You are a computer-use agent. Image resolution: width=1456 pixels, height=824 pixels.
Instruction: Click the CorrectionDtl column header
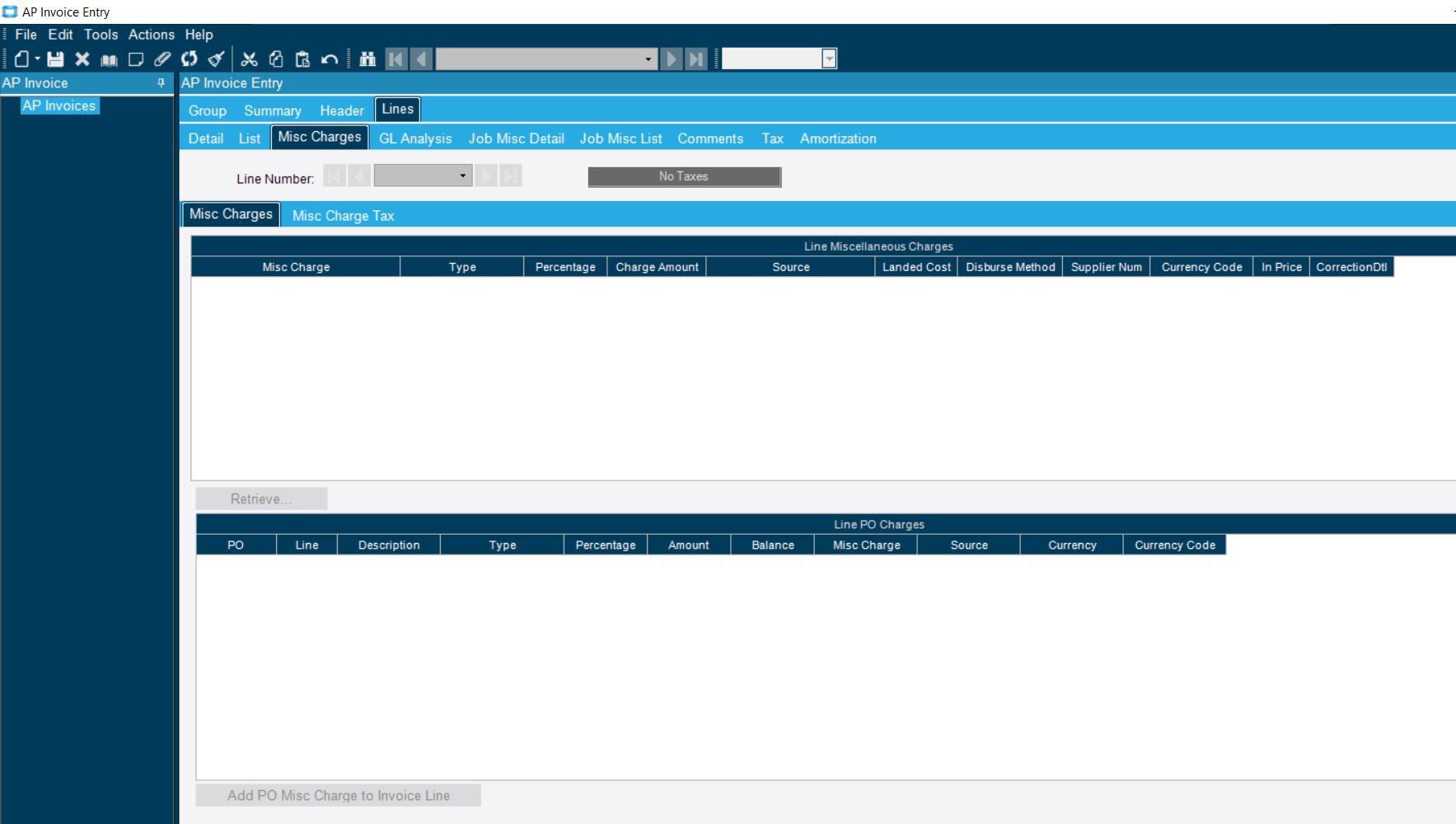[x=1351, y=267]
